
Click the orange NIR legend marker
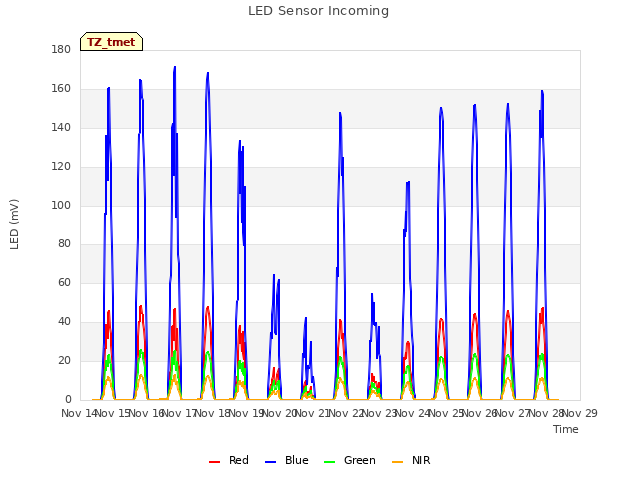click(398, 462)
